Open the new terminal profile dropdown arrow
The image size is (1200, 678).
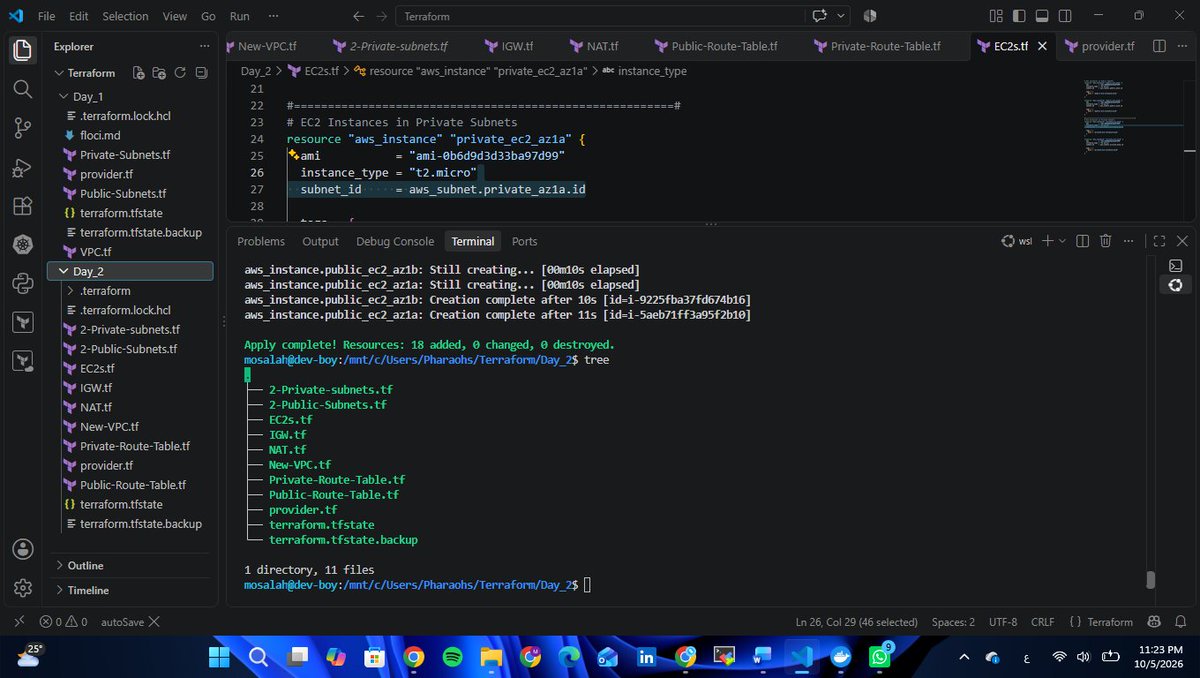click(1062, 241)
